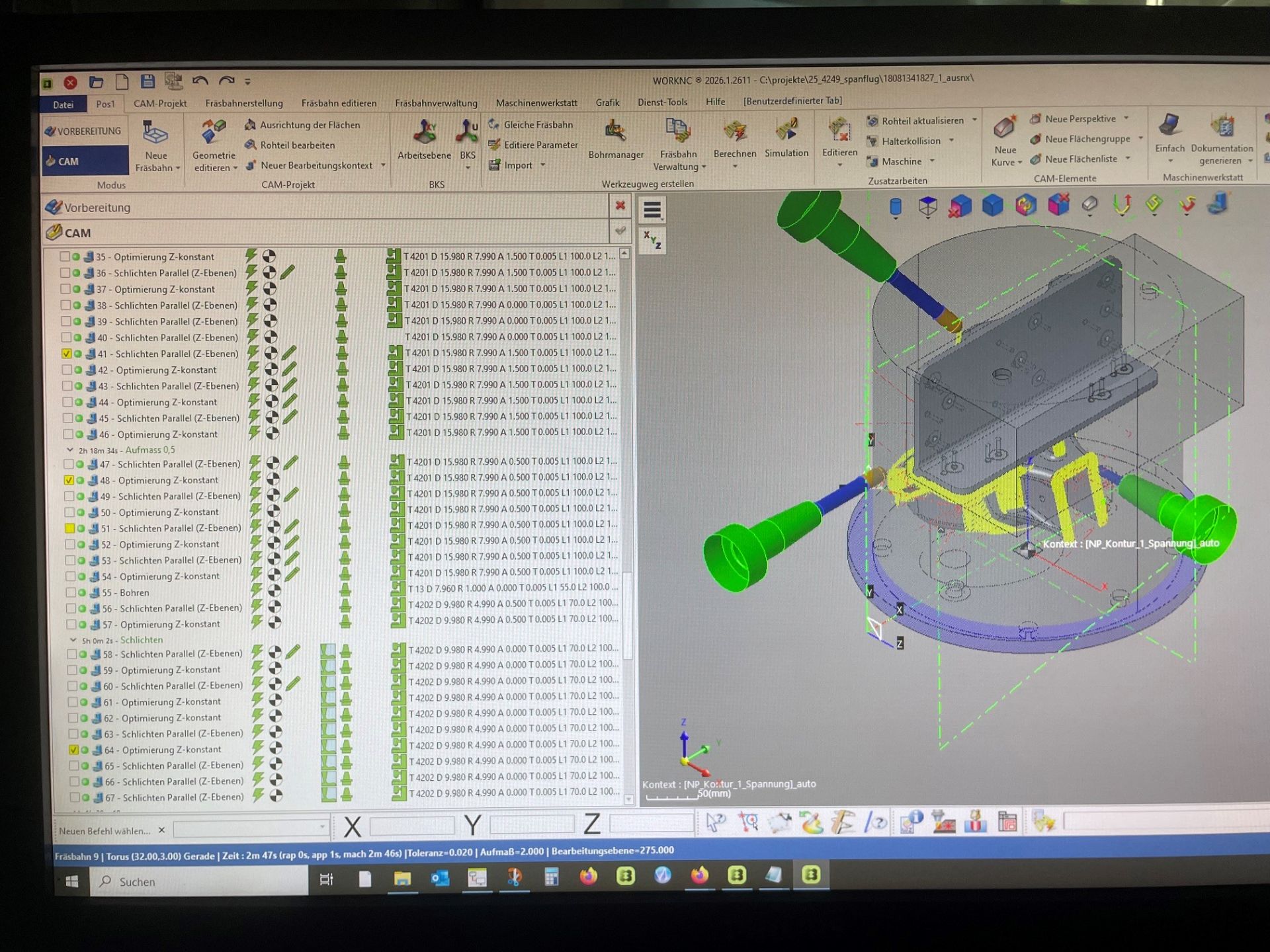Open the Hilfe tab
1270x952 pixels.
(x=715, y=102)
